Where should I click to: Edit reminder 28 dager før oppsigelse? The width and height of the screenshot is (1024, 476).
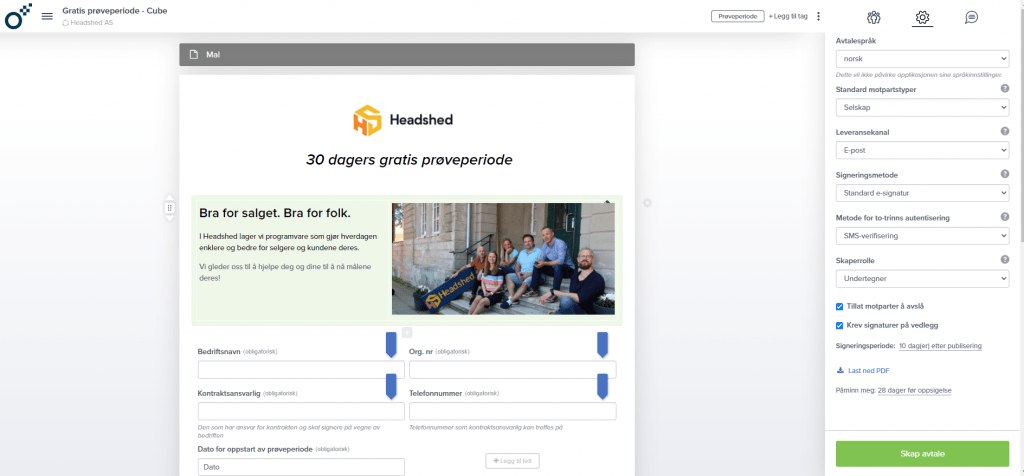pos(914,390)
